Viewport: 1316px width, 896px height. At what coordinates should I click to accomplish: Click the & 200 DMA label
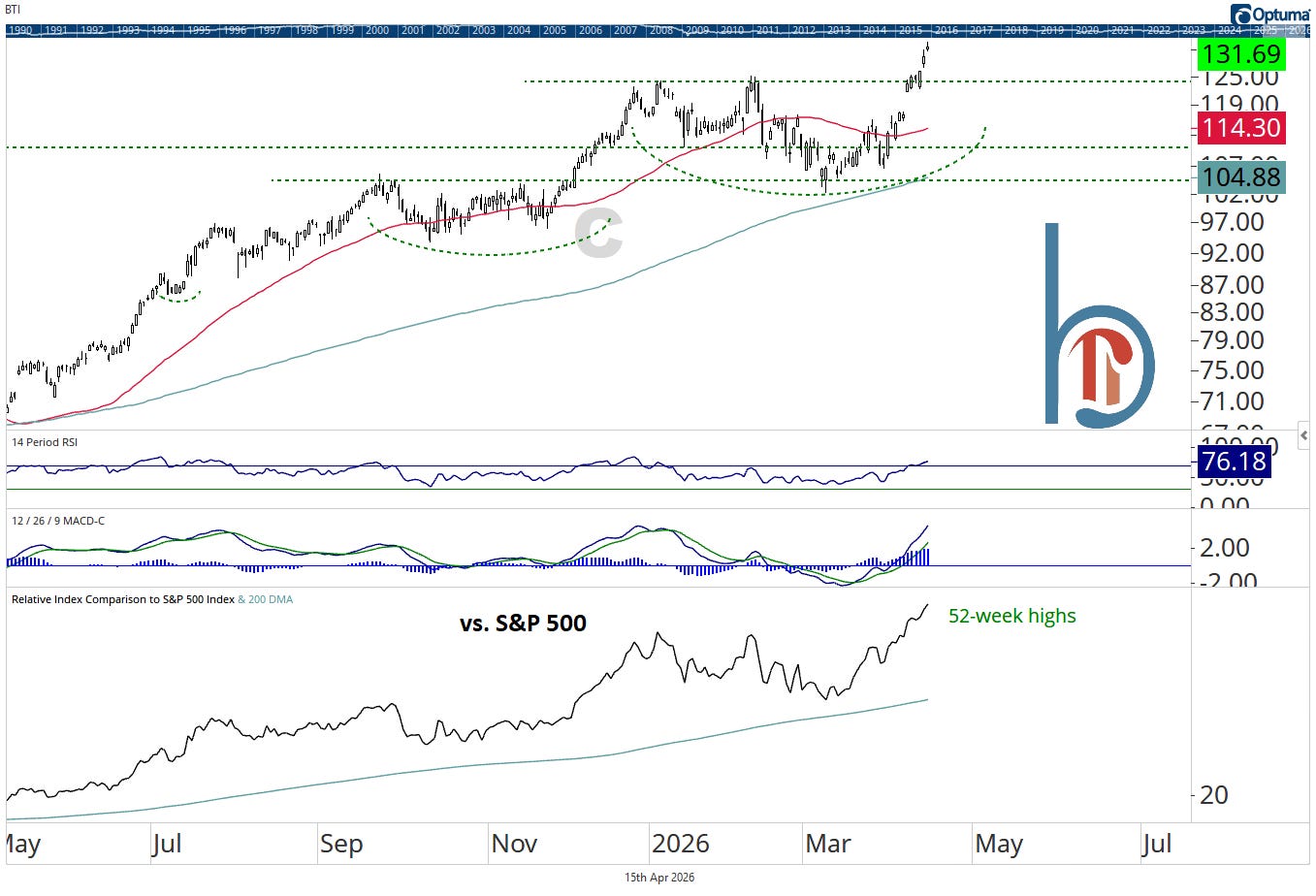click(266, 599)
